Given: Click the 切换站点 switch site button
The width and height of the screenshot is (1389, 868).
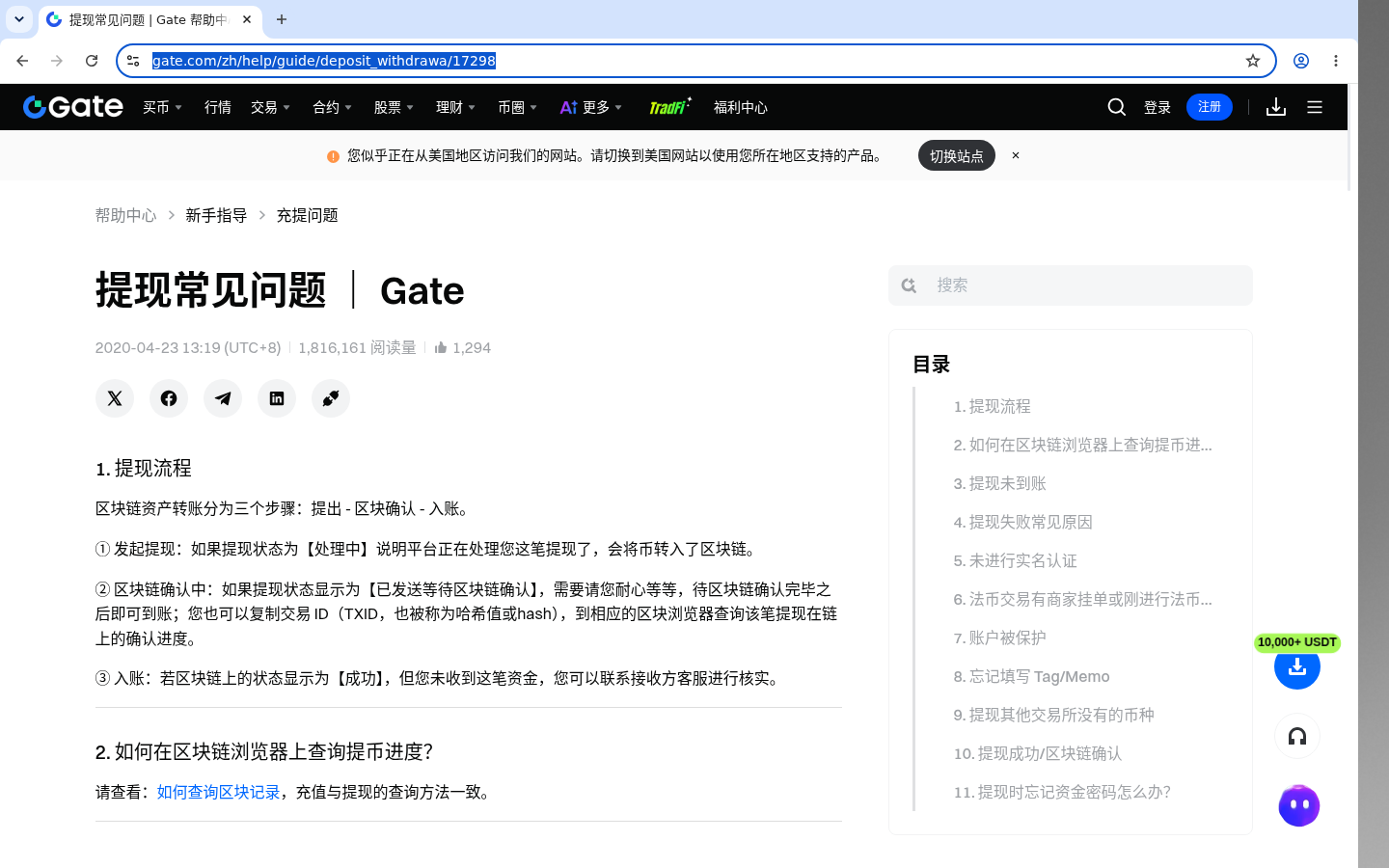Looking at the screenshot, I should point(957,155).
